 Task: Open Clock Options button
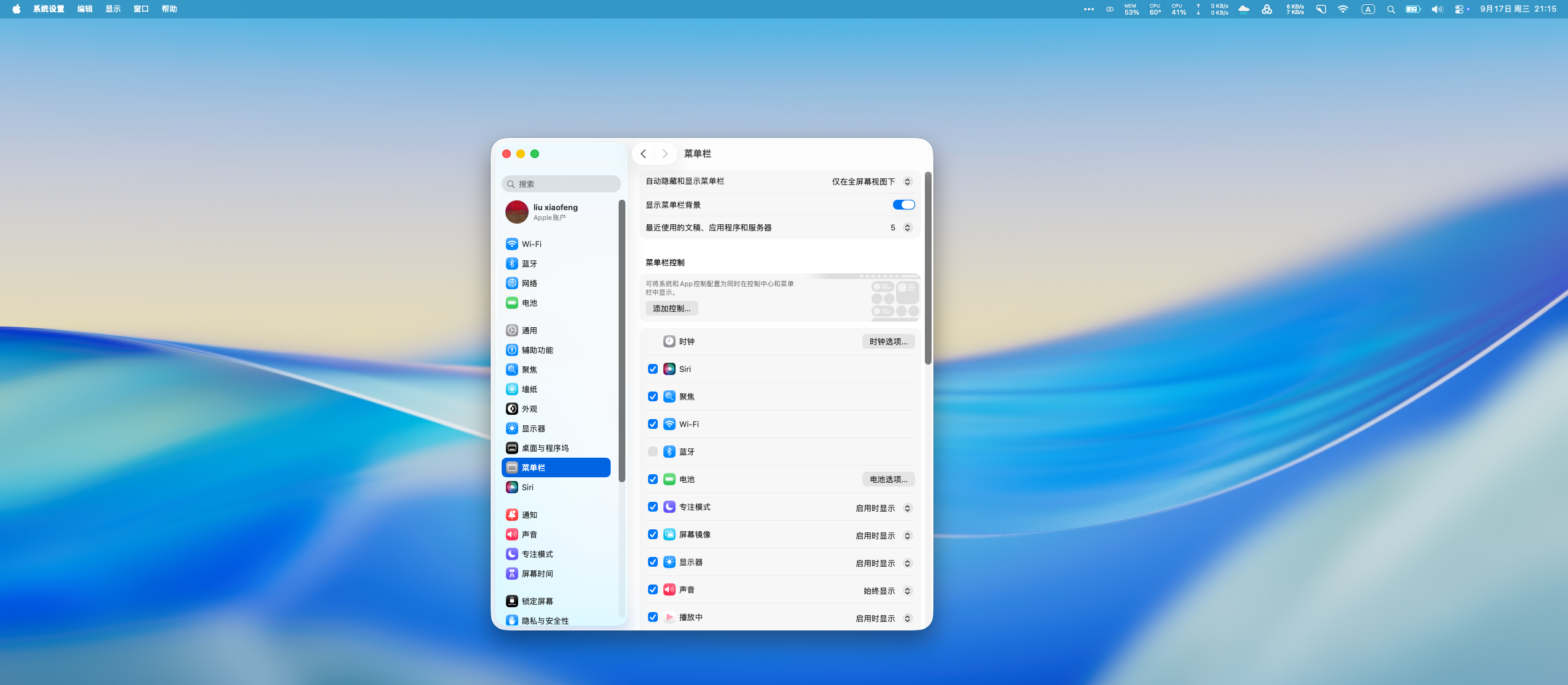click(x=888, y=341)
